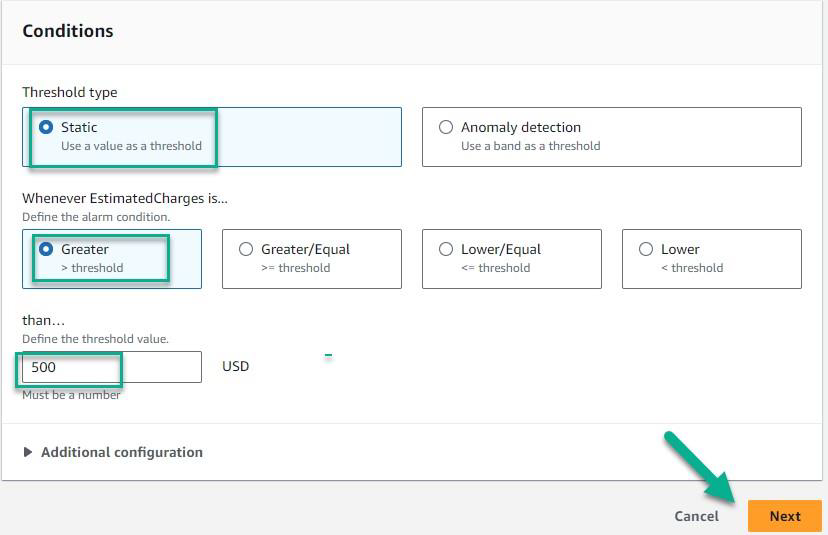Click the USD currency label
The height and width of the screenshot is (535, 828).
point(235,367)
